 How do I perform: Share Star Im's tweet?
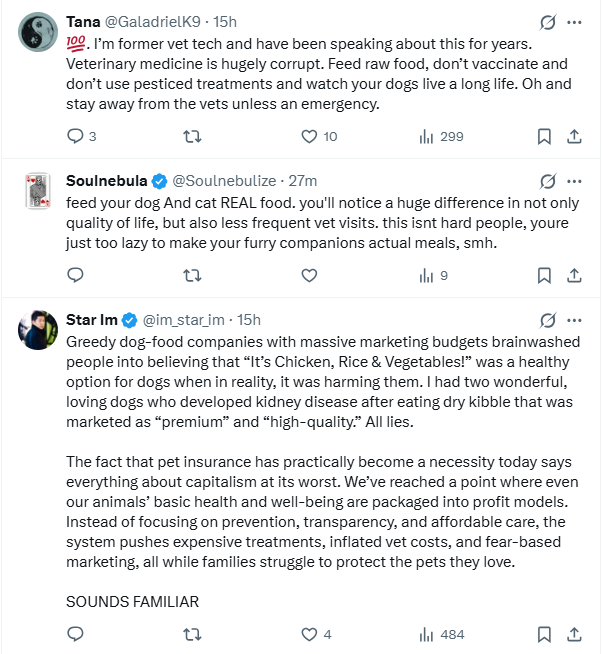pyautogui.click(x=574, y=633)
